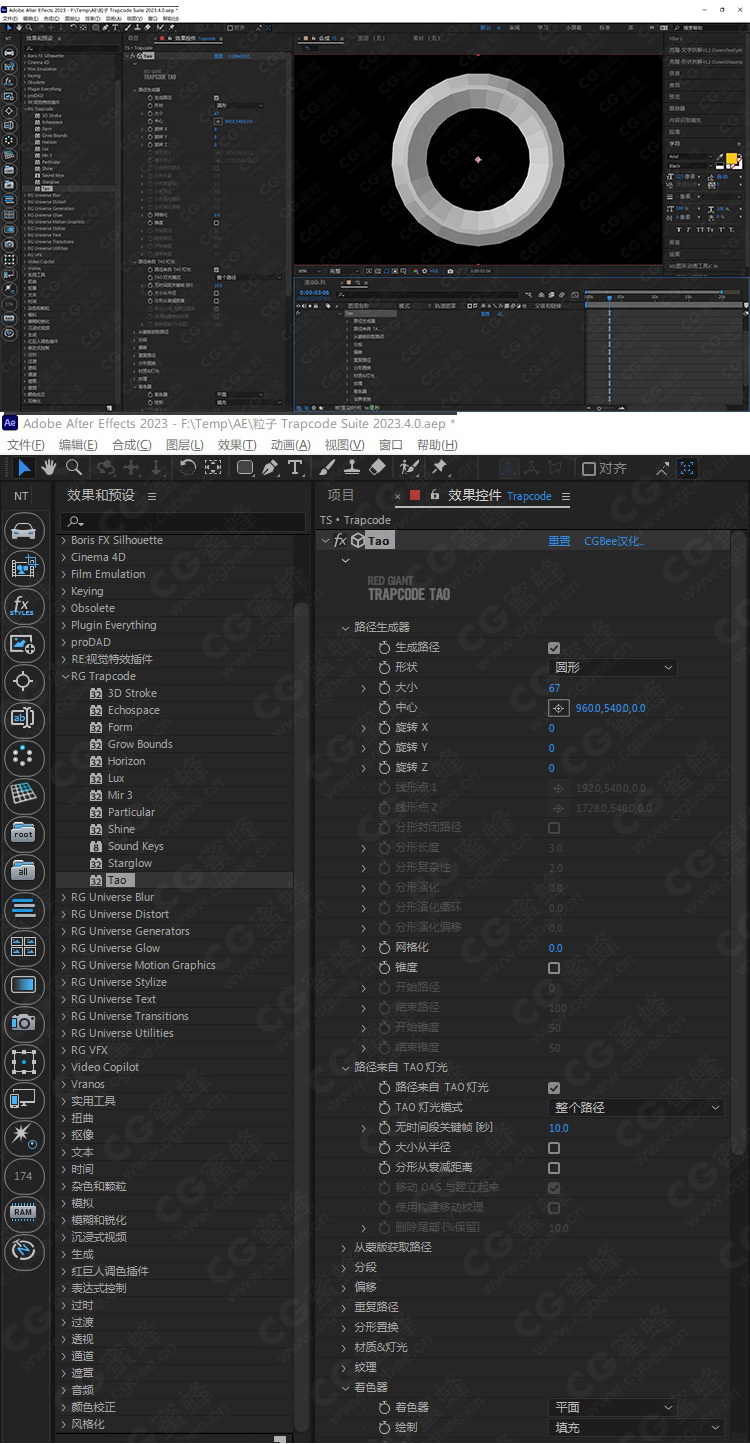Select the Hand tool

tap(49, 468)
